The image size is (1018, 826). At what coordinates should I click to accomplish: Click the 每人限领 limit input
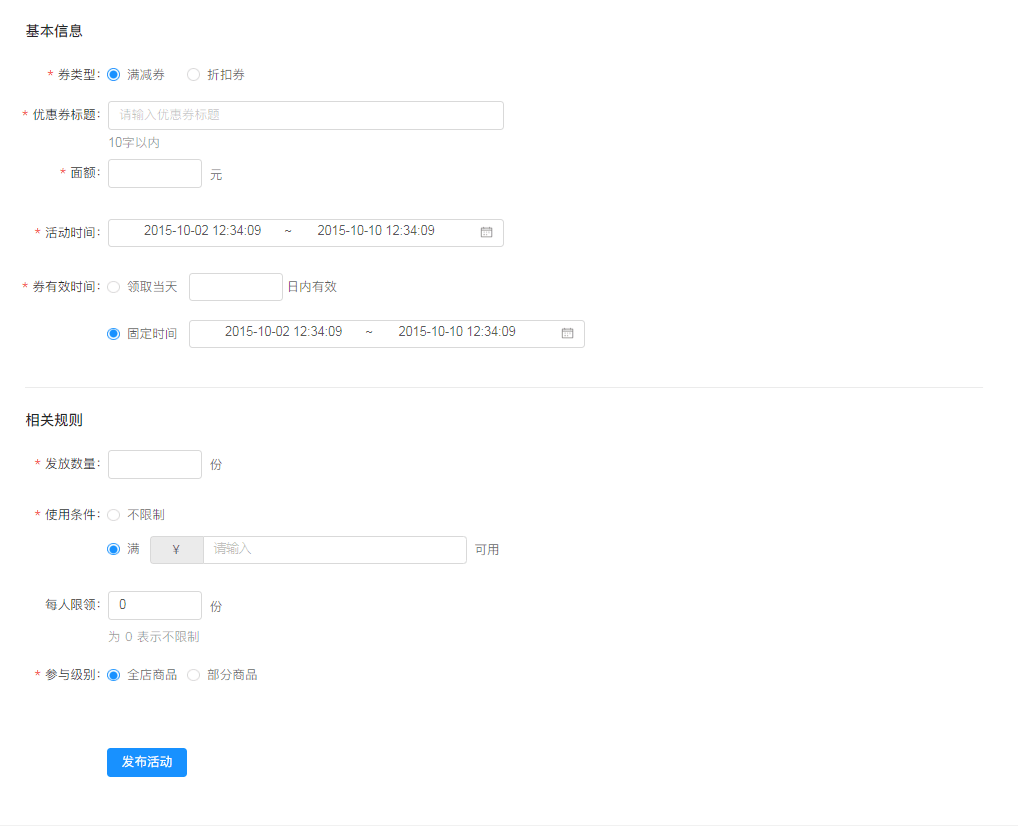(154, 605)
